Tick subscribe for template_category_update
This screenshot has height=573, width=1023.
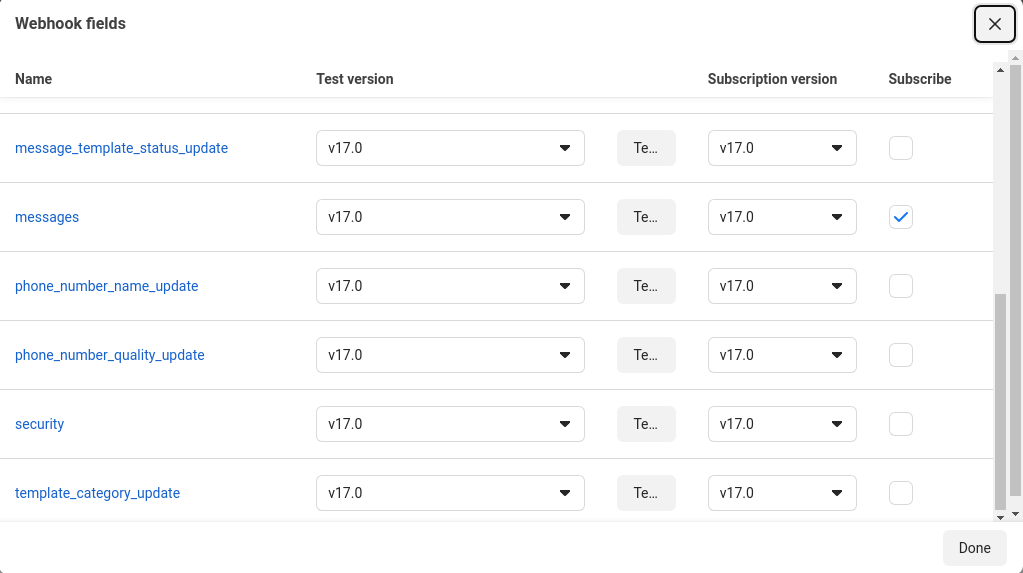click(x=900, y=493)
